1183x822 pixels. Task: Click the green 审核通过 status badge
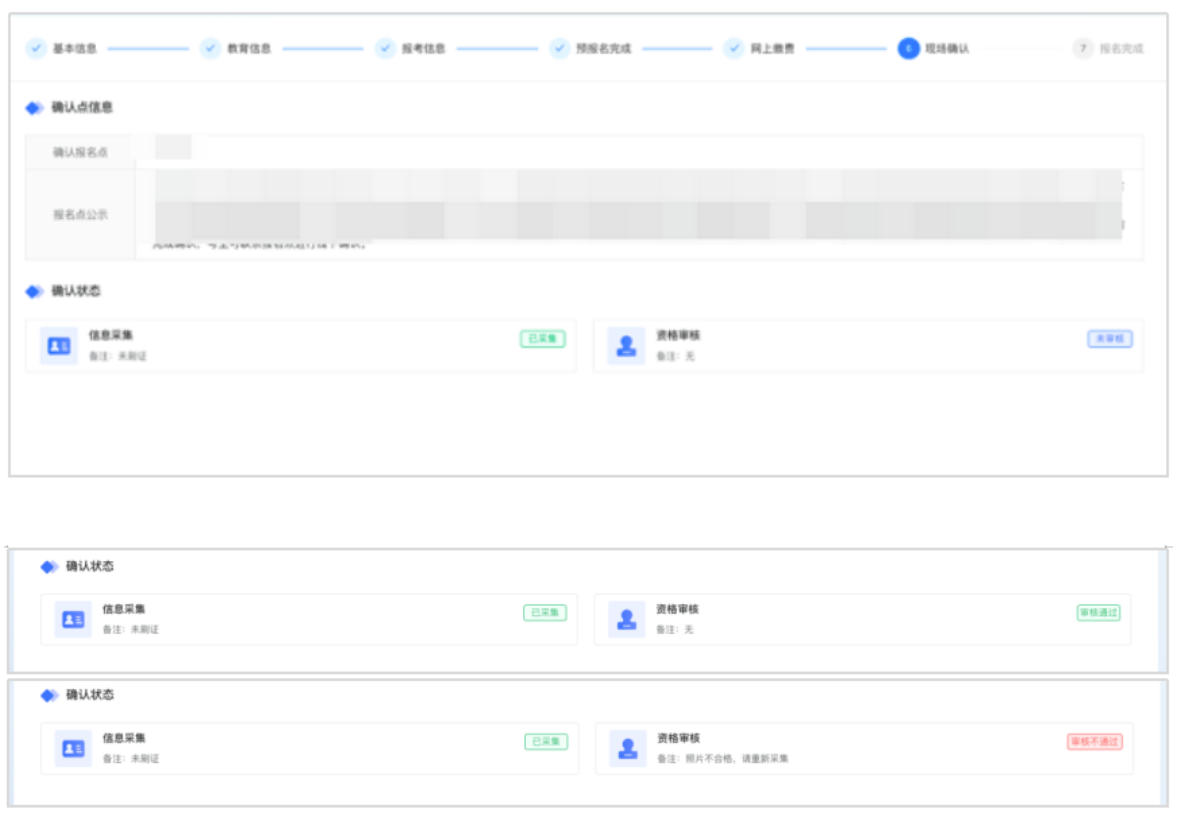pos(1098,612)
